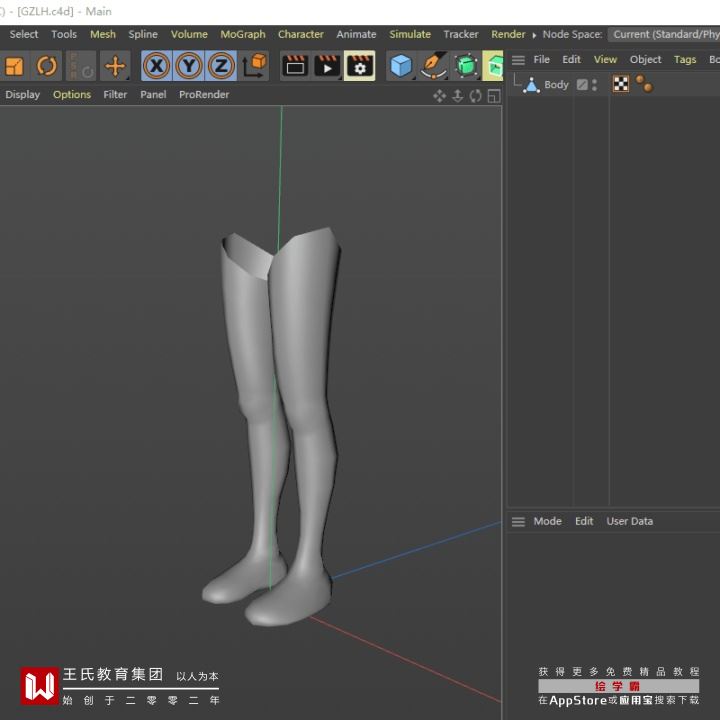Click the greyed PSR reset icon
The width and height of the screenshot is (720, 720).
coord(81,66)
